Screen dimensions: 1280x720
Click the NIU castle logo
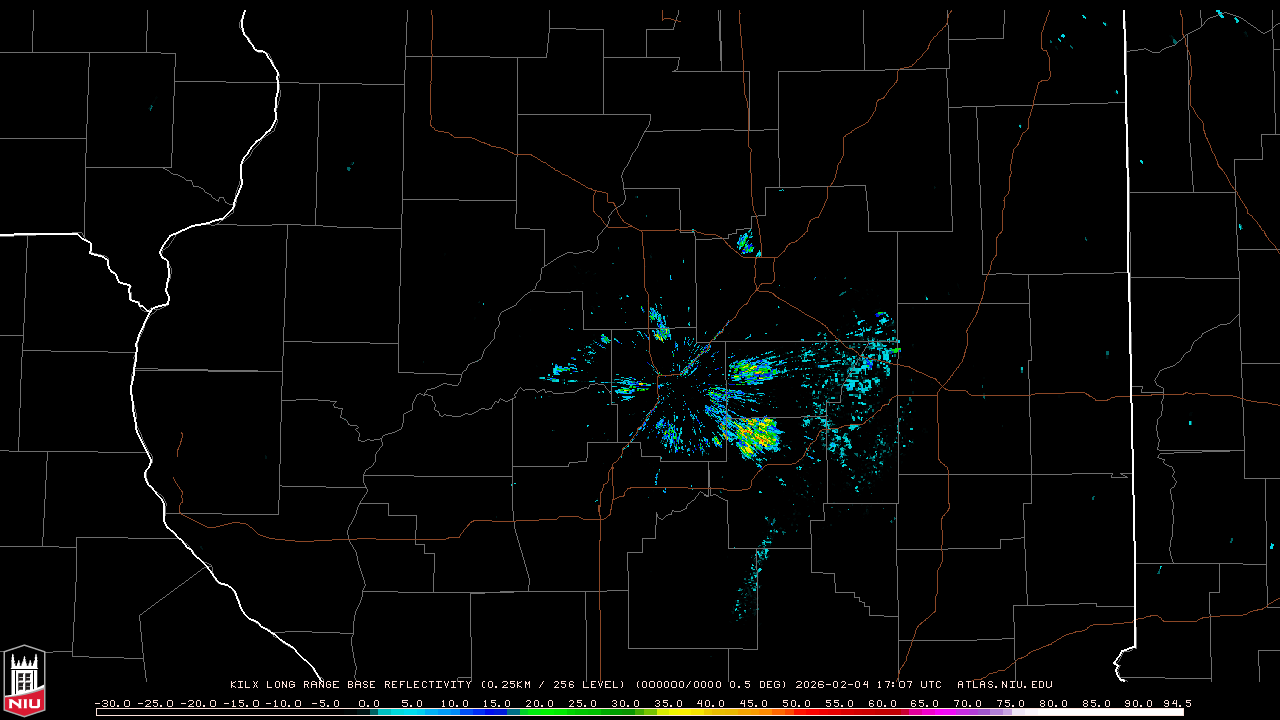pyautogui.click(x=24, y=680)
